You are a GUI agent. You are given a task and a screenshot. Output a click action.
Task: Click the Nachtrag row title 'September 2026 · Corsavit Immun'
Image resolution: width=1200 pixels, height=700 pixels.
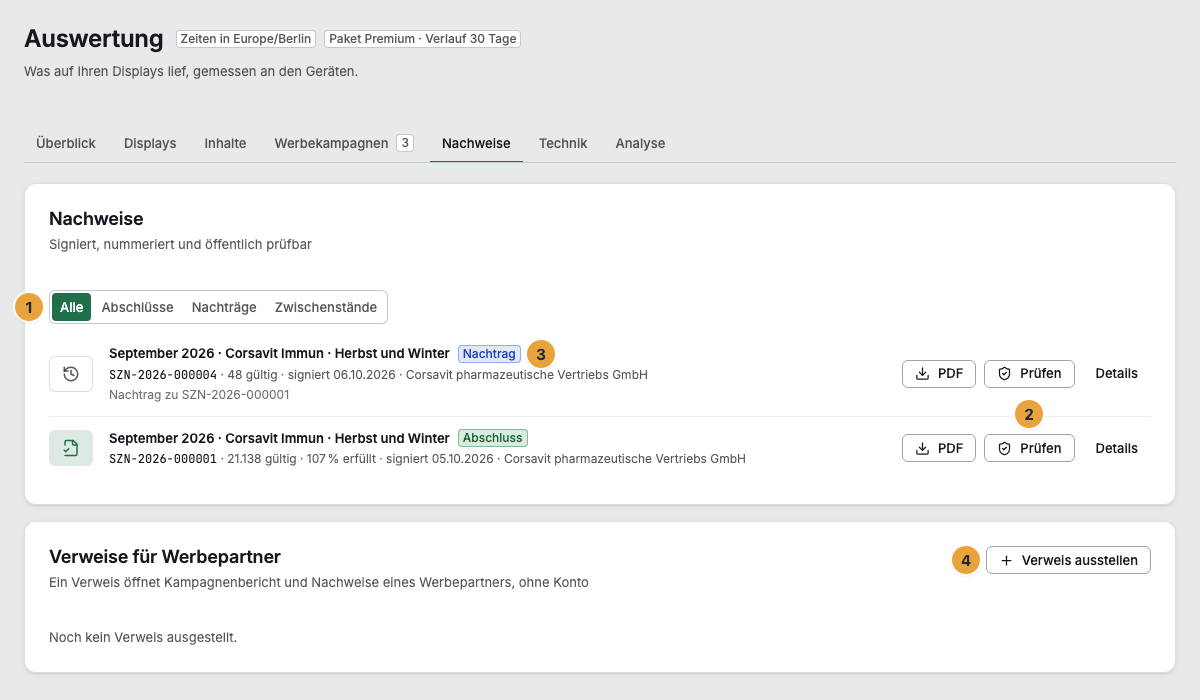click(x=279, y=354)
